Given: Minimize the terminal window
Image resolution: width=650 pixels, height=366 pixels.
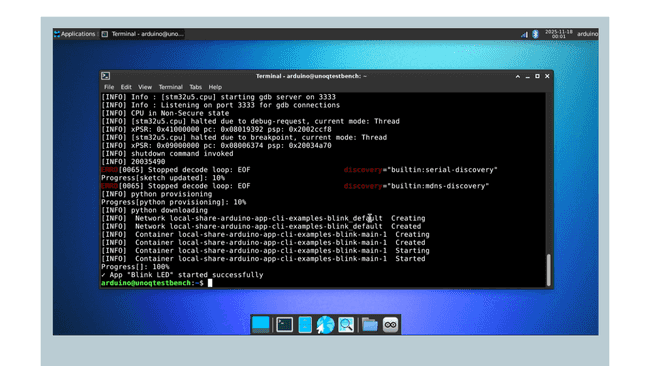Looking at the screenshot, I should point(528,76).
